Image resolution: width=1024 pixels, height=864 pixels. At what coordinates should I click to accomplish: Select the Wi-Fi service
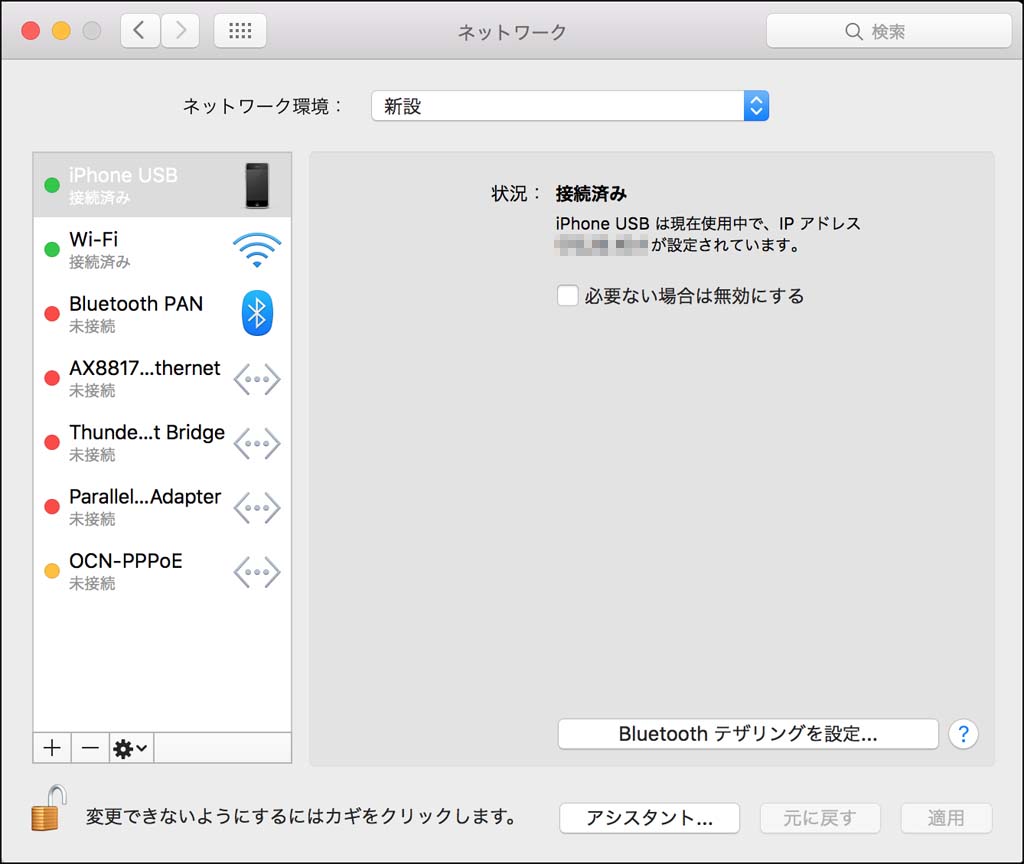point(162,249)
